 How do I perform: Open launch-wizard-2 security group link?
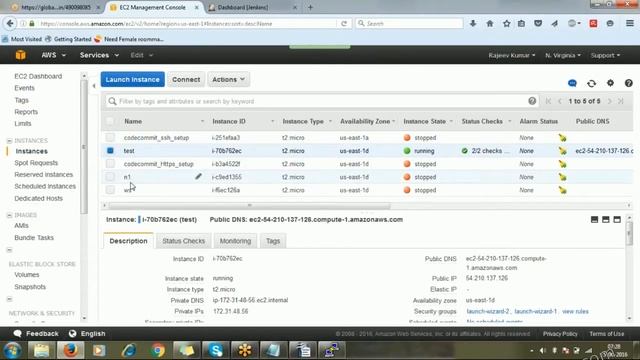[x=488, y=311]
